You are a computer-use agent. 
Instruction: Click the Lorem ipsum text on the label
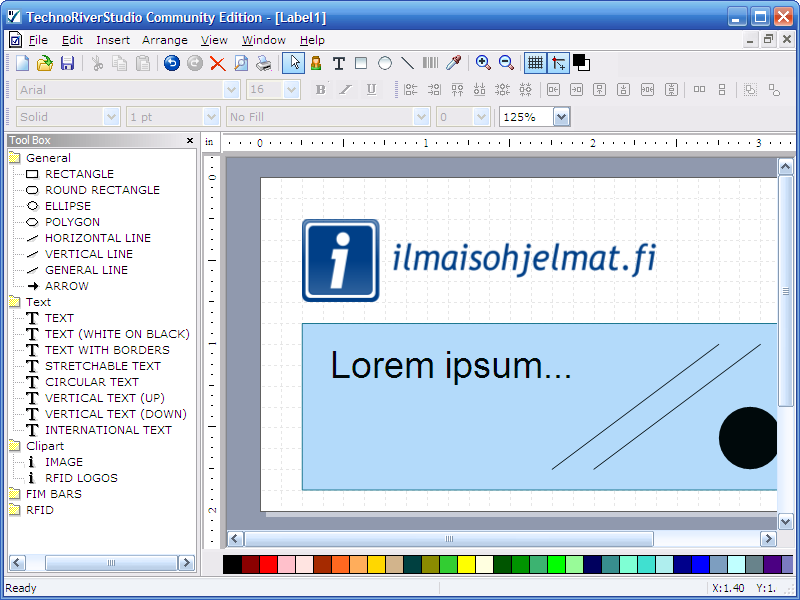pyautogui.click(x=451, y=366)
